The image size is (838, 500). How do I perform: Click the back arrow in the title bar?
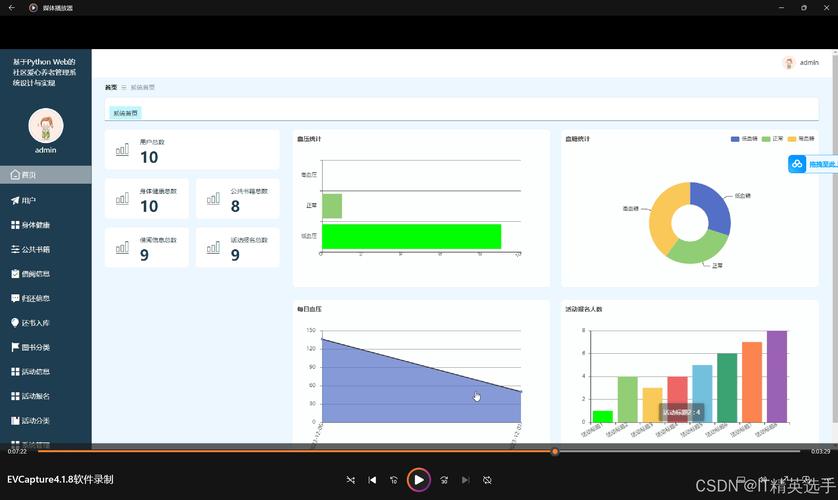coord(11,8)
